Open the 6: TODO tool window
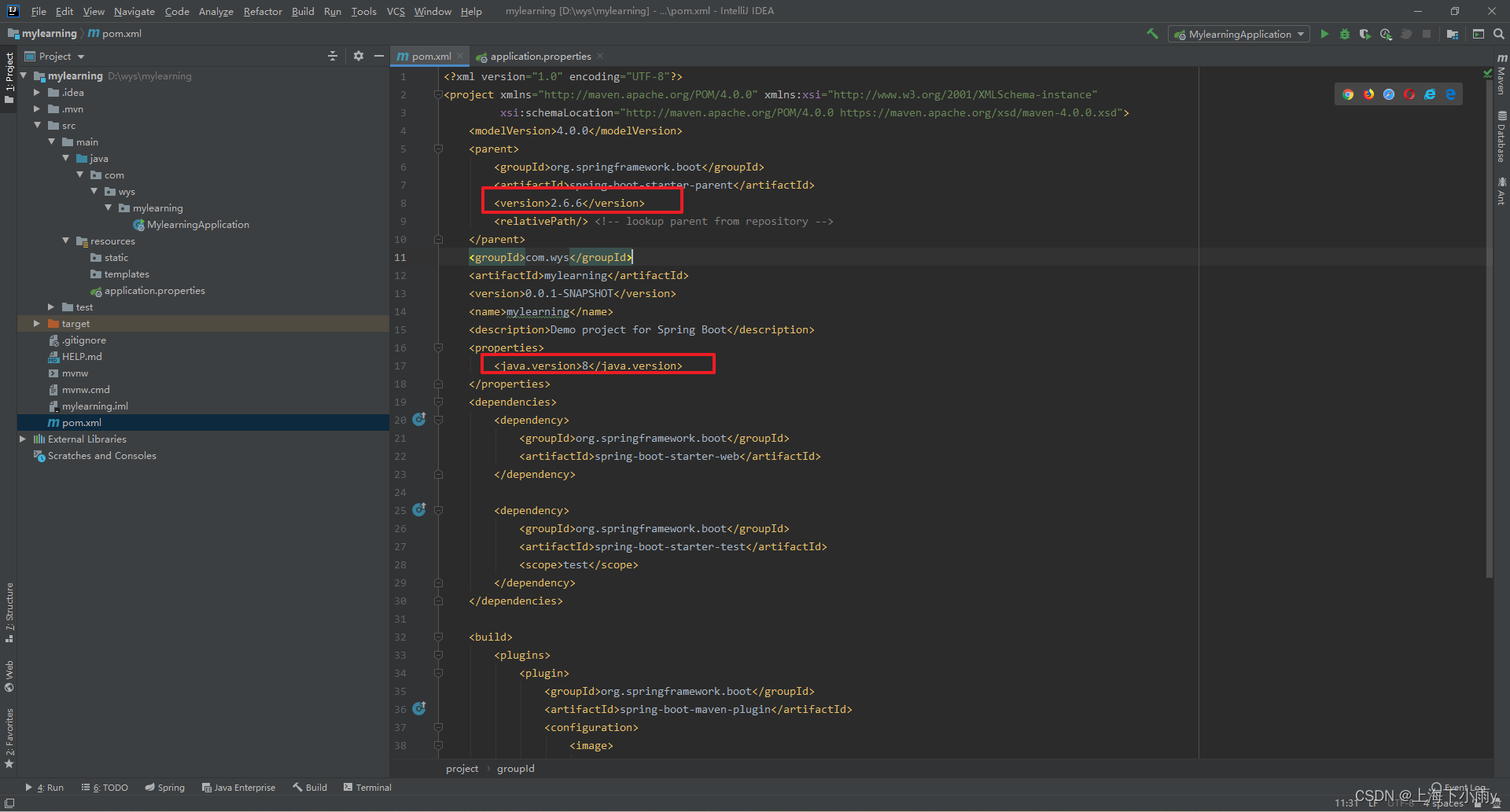Viewport: 1510px width, 812px height. tap(105, 787)
